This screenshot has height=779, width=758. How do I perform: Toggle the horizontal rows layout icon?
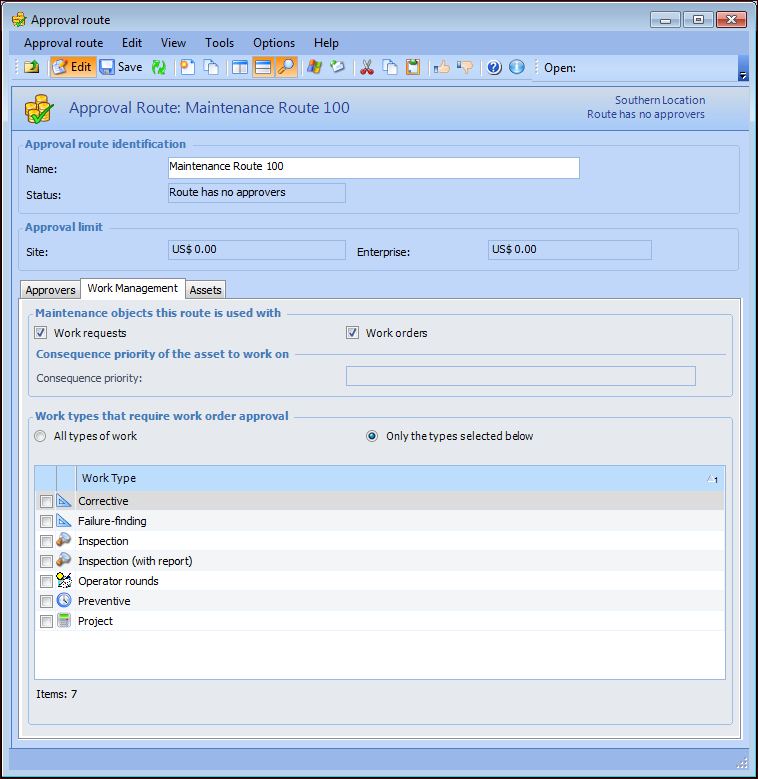point(263,67)
